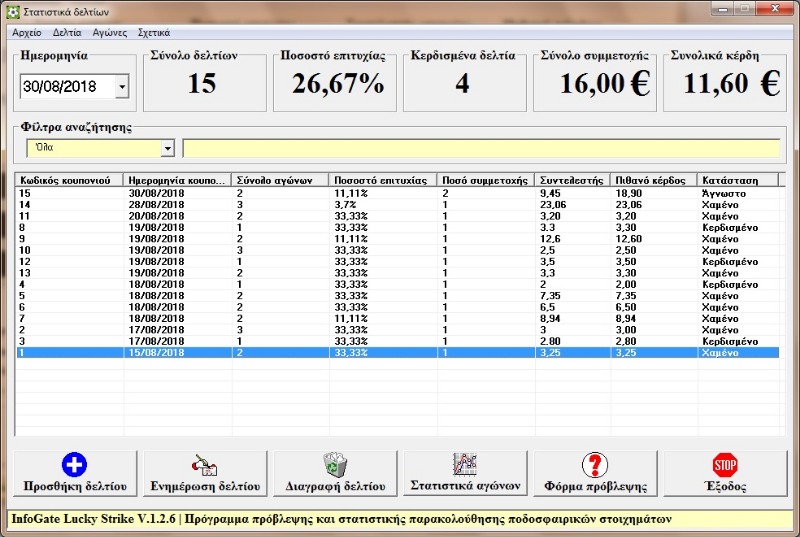Click the recycle bin icon for Διαγραφή δελτίου
800x537 pixels.
[x=334, y=465]
